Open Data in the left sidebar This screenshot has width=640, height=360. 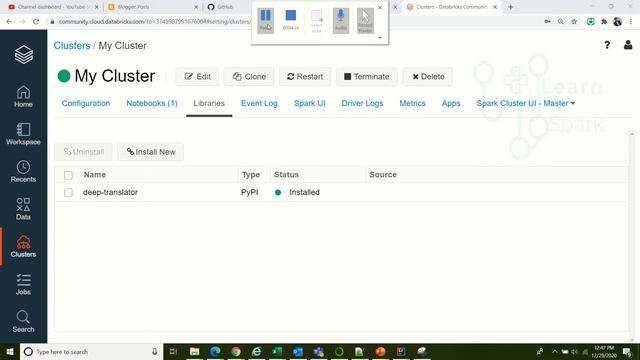coord(23,209)
